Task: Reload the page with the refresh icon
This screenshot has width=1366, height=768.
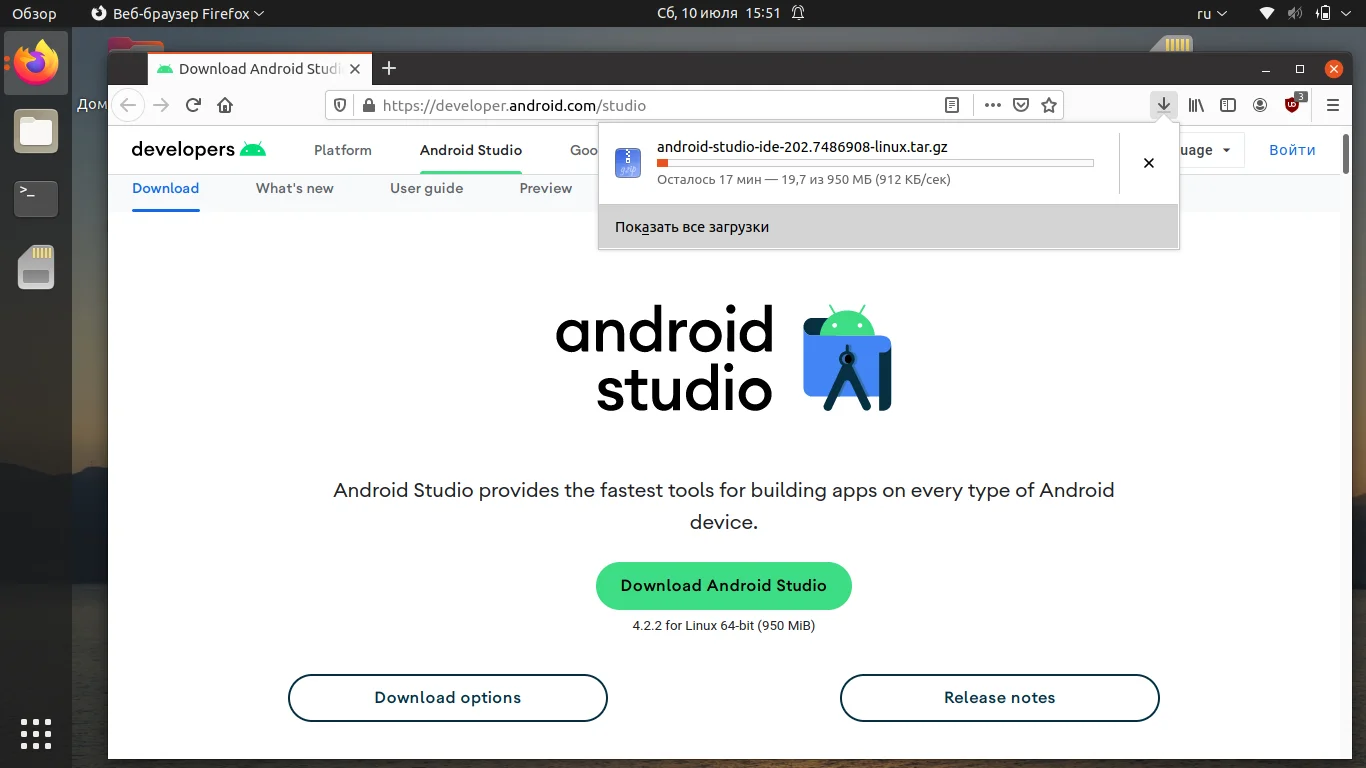Action: pyautogui.click(x=194, y=105)
